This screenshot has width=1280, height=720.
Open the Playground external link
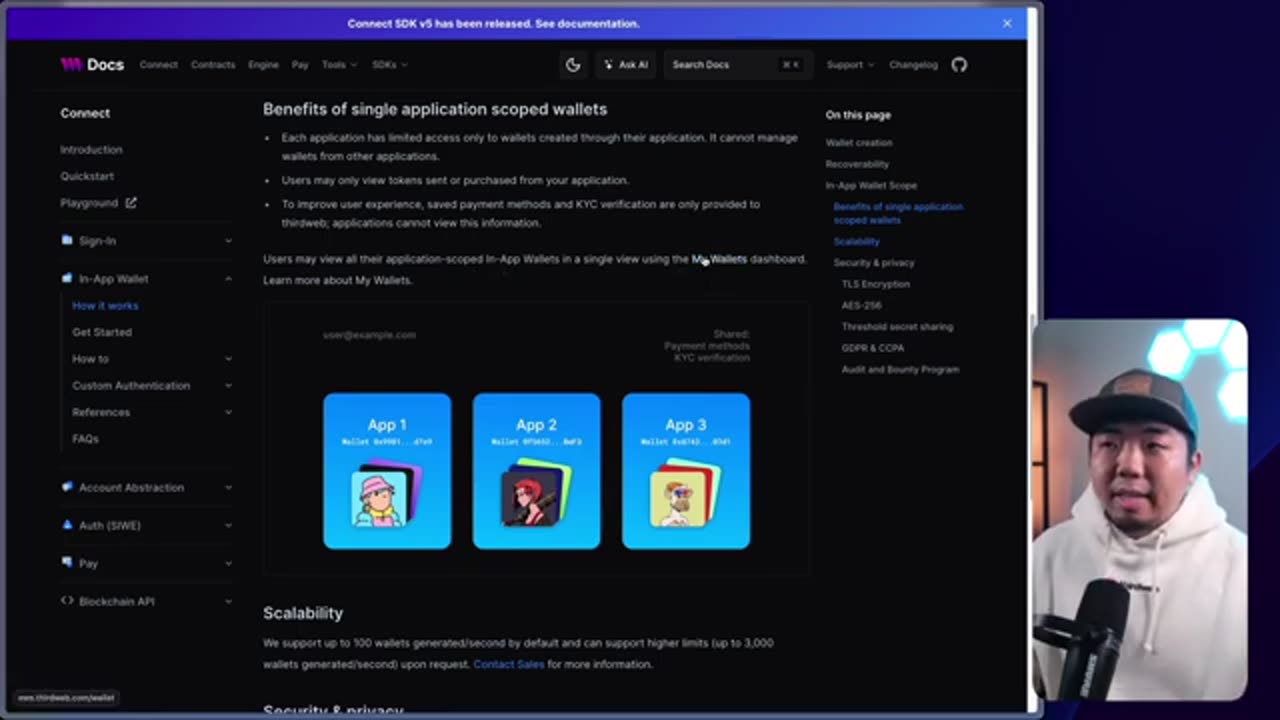click(x=98, y=202)
